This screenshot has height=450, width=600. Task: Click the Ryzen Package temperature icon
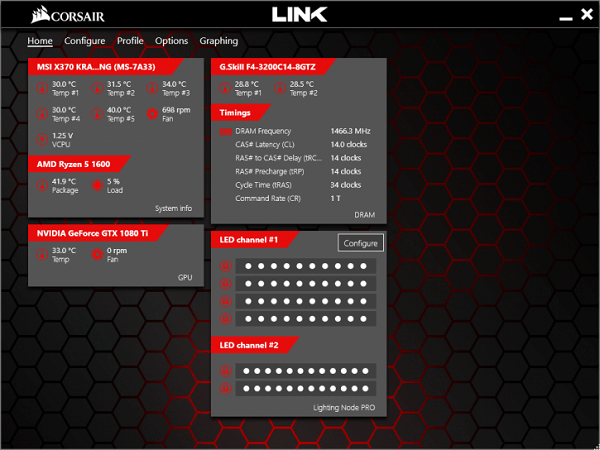point(42,185)
